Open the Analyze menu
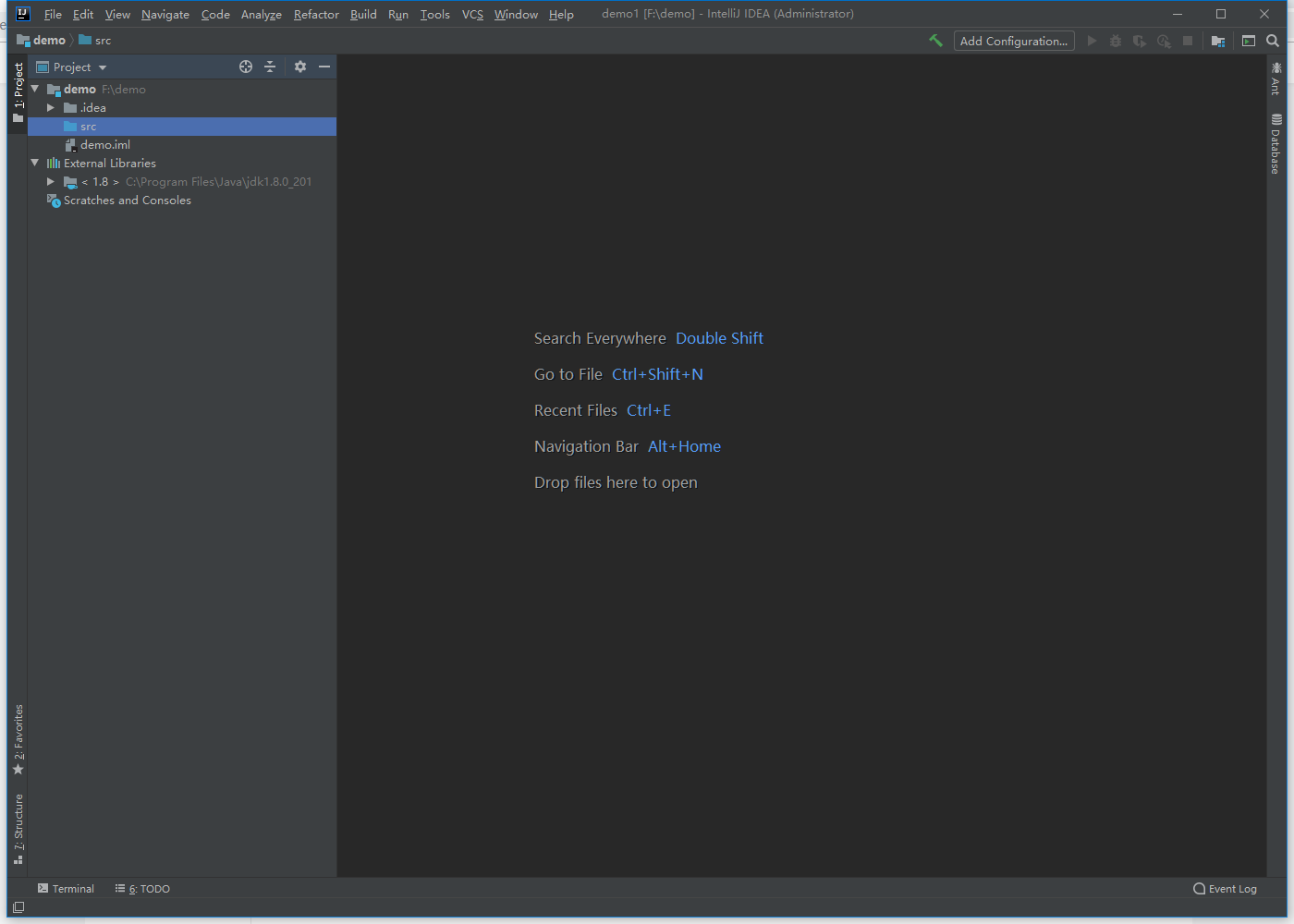The width and height of the screenshot is (1294, 924). click(x=262, y=14)
